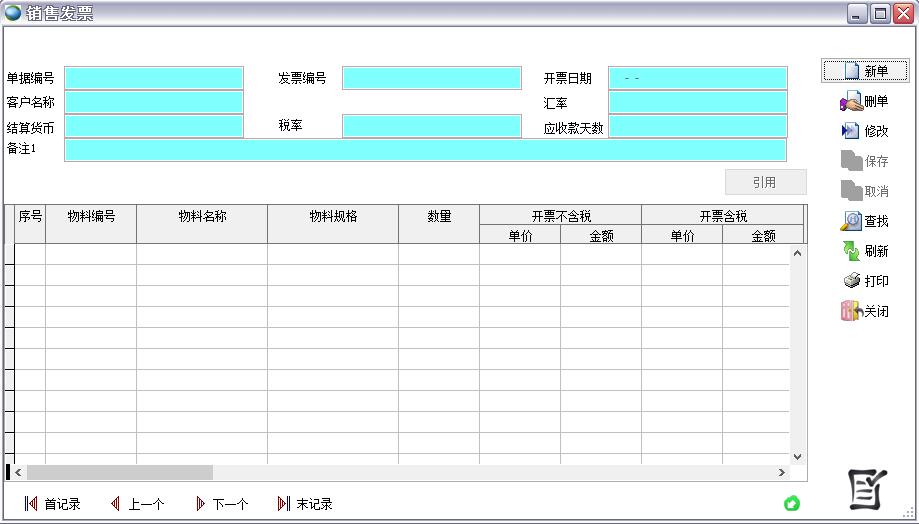Click the 物料名称 column header
This screenshot has width=919, height=524.
tap(202, 216)
